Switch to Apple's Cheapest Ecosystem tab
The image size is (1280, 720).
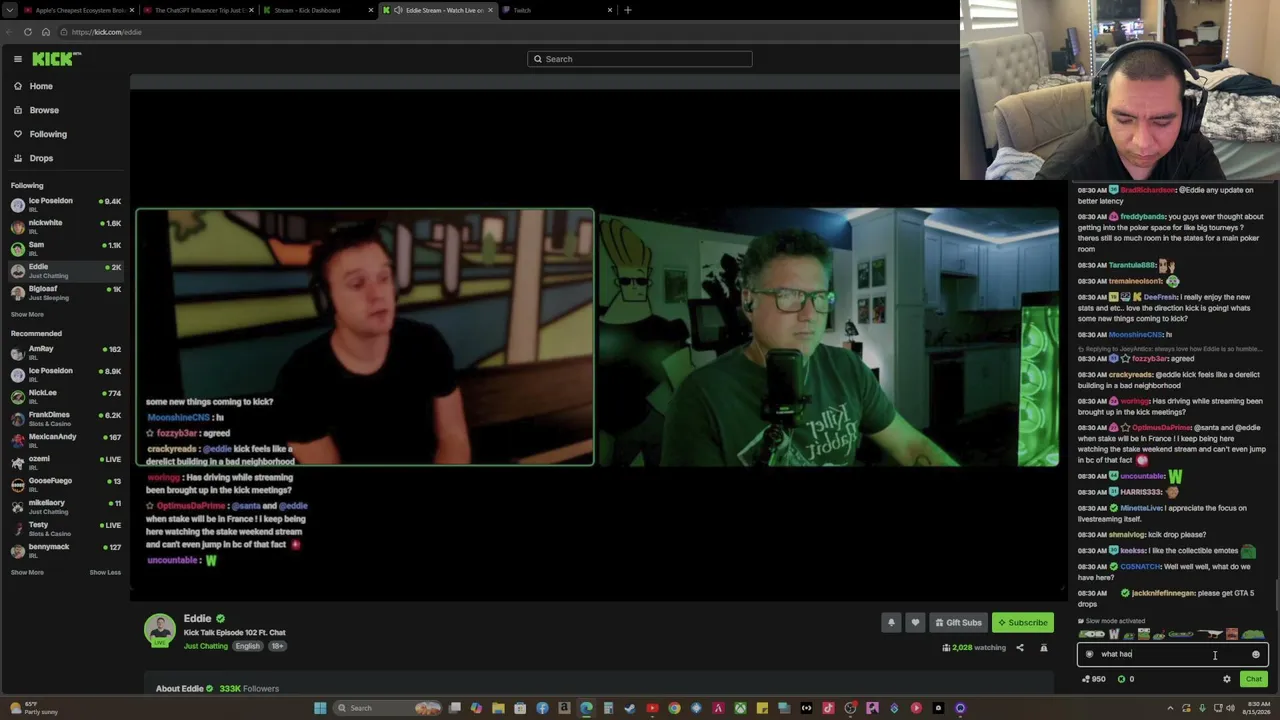(x=78, y=10)
